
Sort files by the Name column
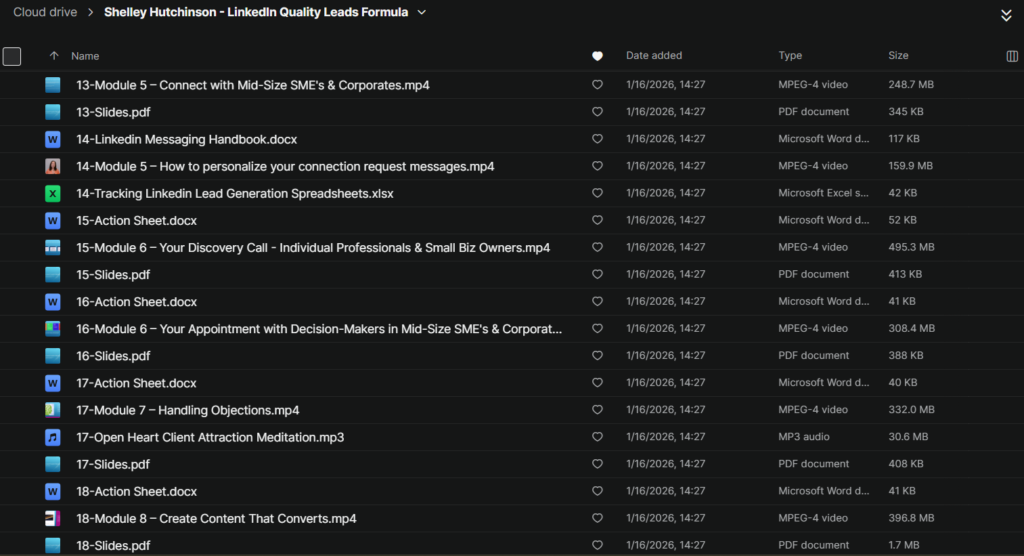tap(85, 56)
